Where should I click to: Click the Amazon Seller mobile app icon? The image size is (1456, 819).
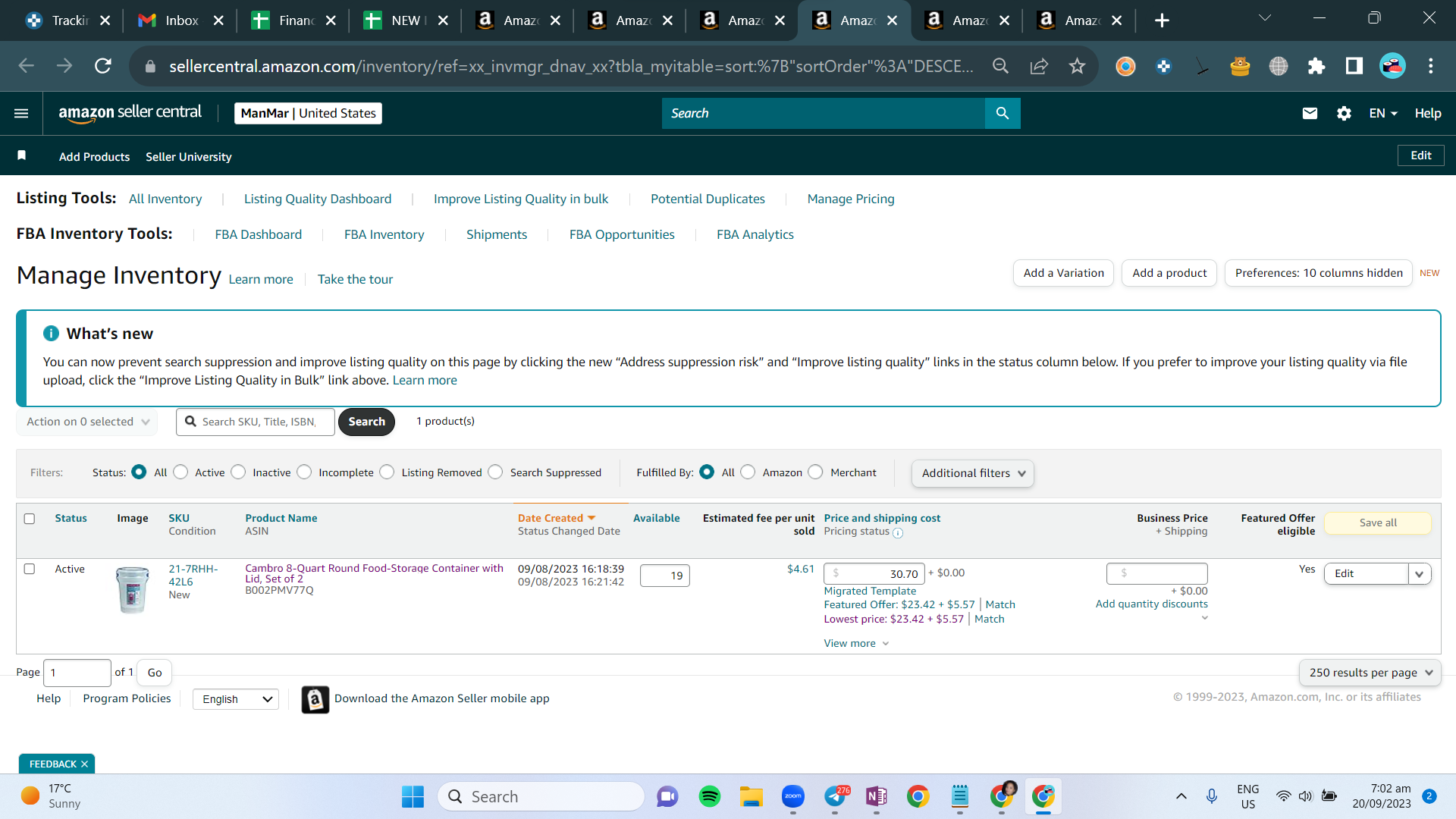(315, 699)
